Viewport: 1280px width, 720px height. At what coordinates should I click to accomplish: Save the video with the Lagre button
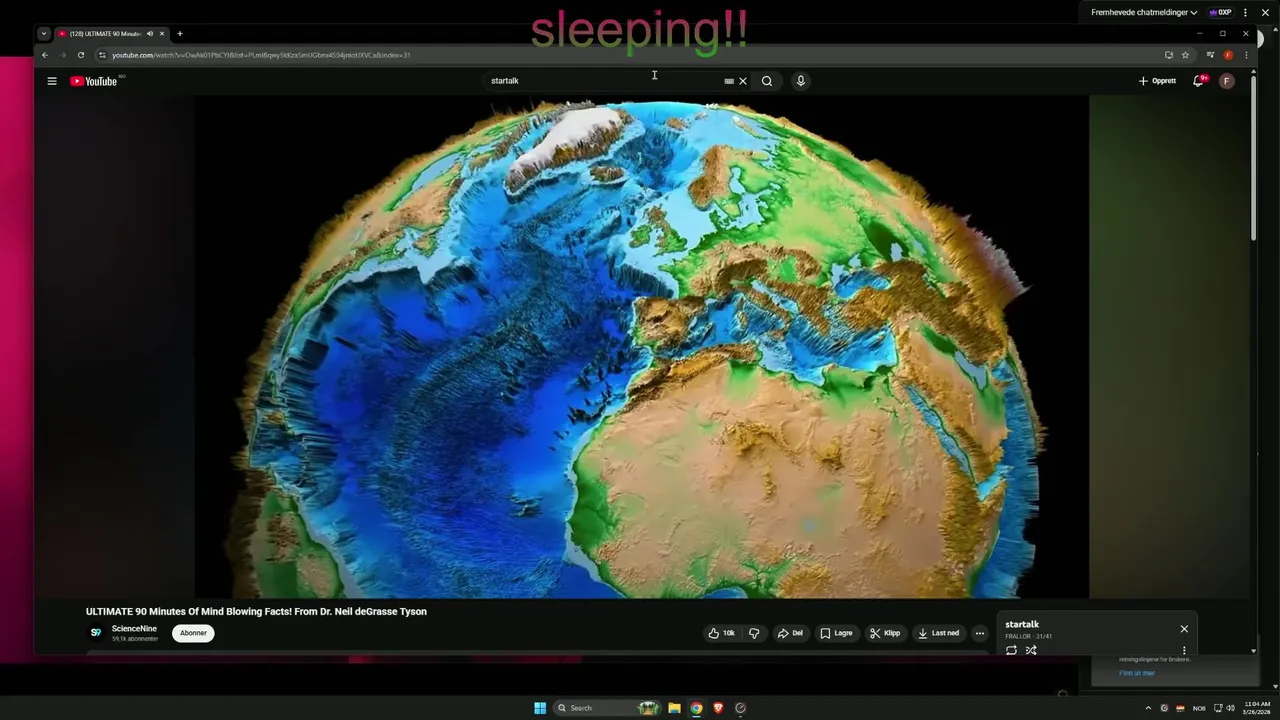click(837, 633)
